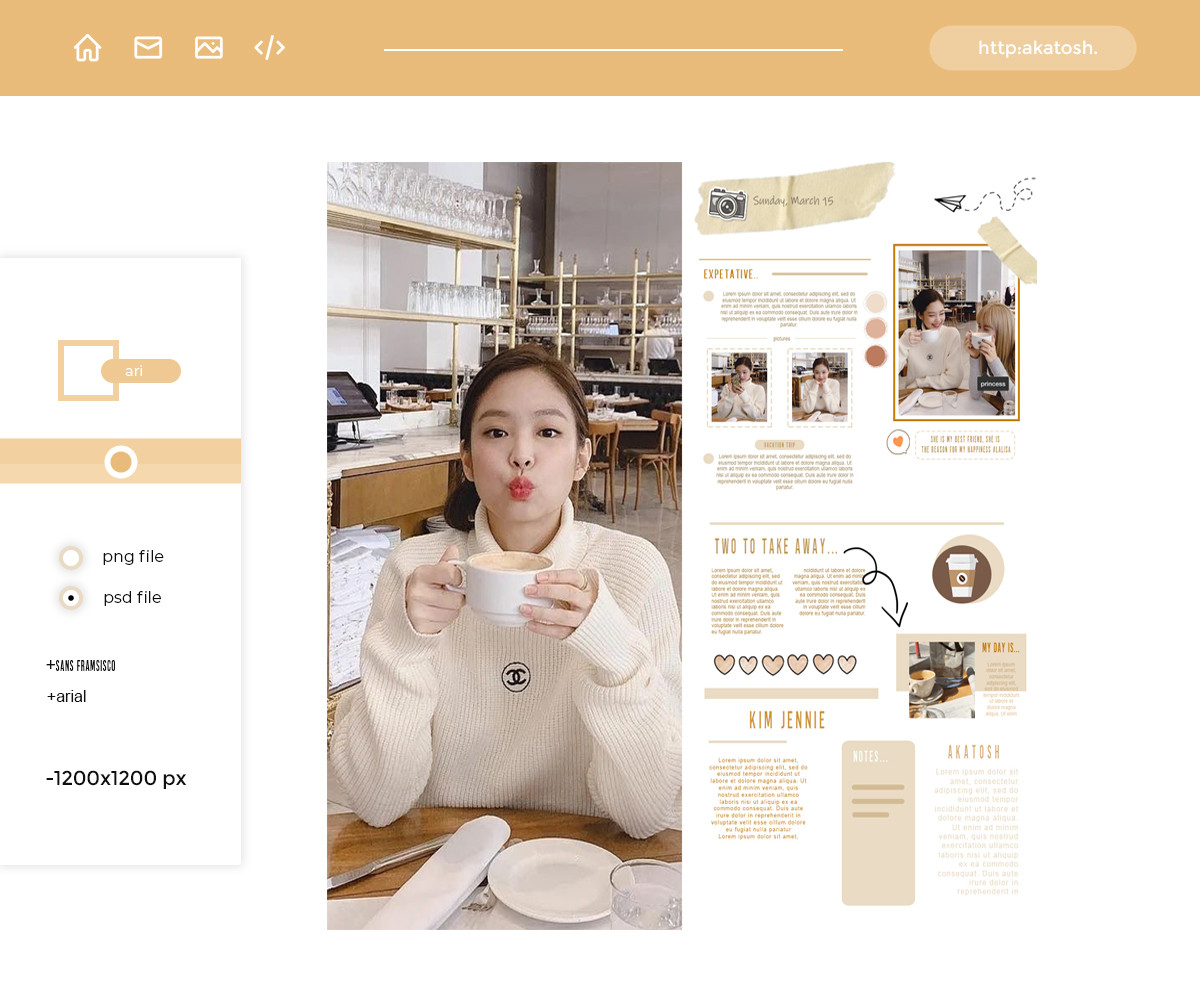The width and height of the screenshot is (1200, 1000).
Task: Click the square frame logo in side panel
Action: point(88,370)
